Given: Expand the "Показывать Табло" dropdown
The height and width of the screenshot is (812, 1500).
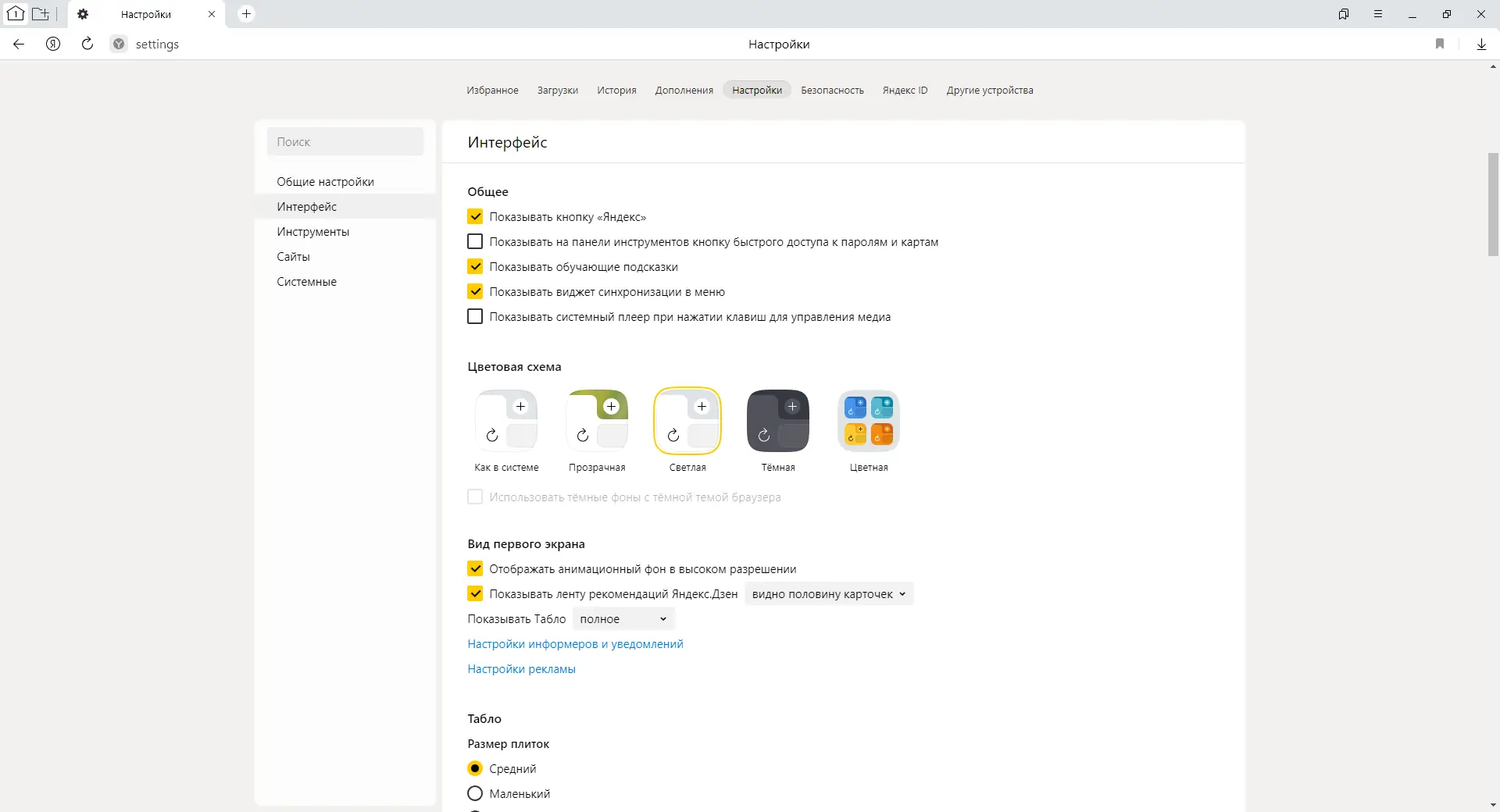Looking at the screenshot, I should pos(623,619).
